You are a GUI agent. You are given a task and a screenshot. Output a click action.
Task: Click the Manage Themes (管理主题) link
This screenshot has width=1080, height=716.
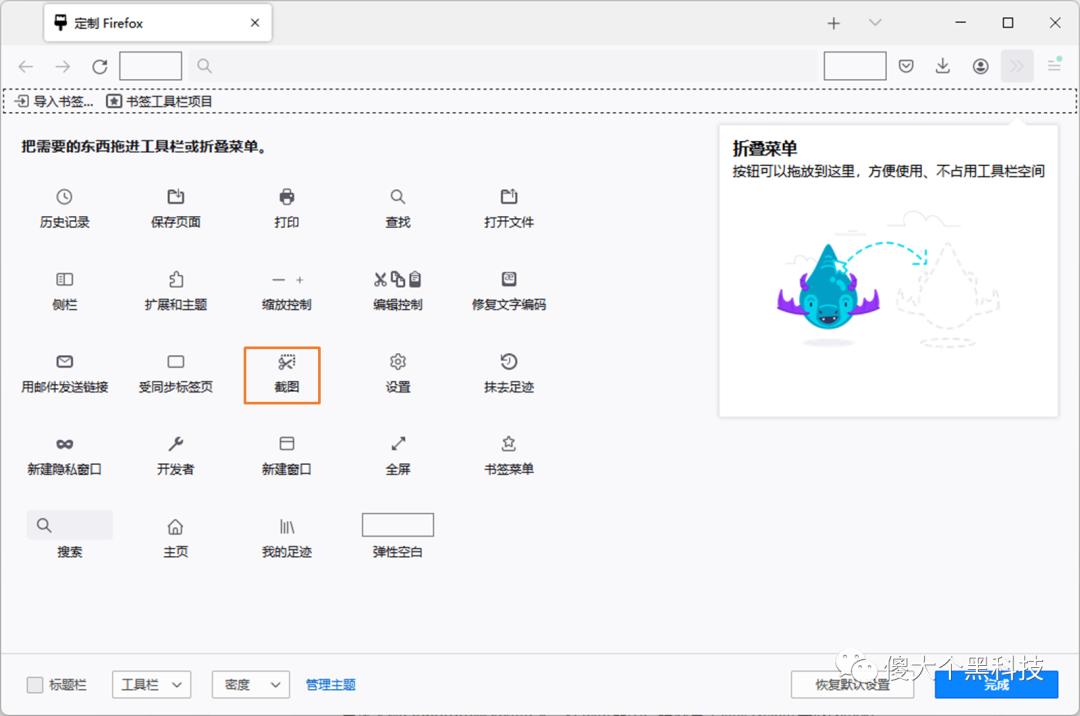tap(331, 684)
